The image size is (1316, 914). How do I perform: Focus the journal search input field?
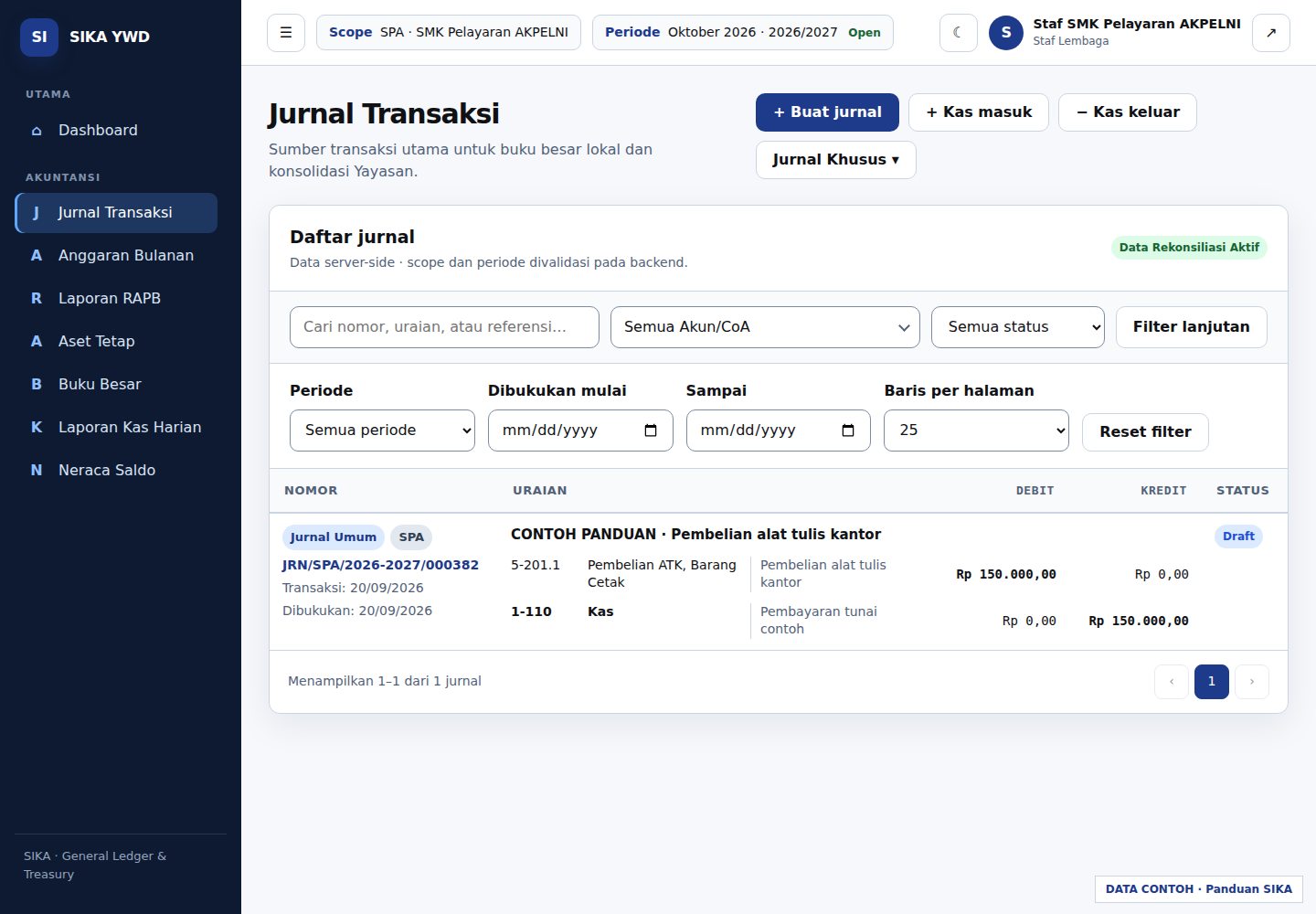(444, 327)
